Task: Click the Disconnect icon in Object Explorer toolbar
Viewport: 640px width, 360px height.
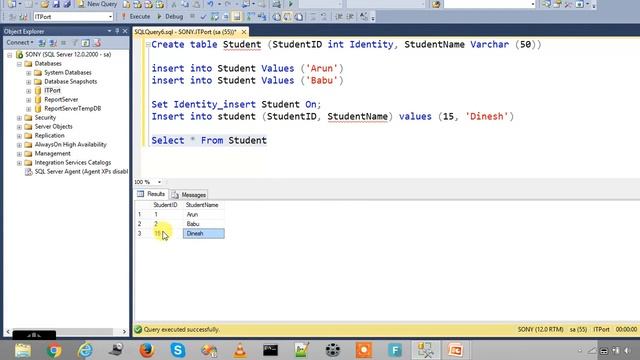Action: click(x=53, y=42)
